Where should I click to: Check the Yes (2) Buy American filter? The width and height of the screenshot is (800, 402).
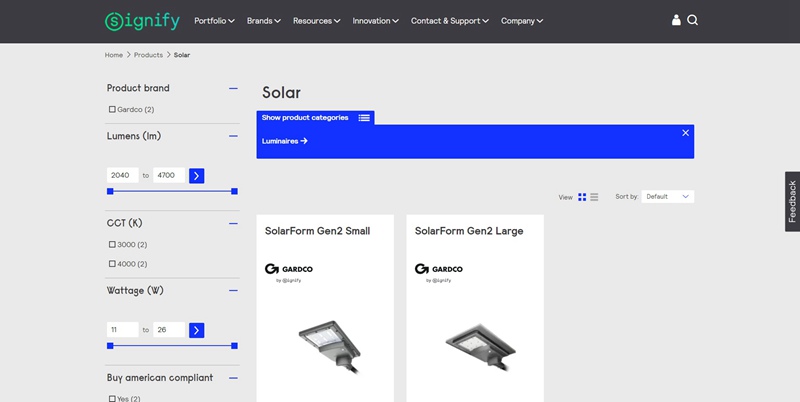tap(112, 398)
